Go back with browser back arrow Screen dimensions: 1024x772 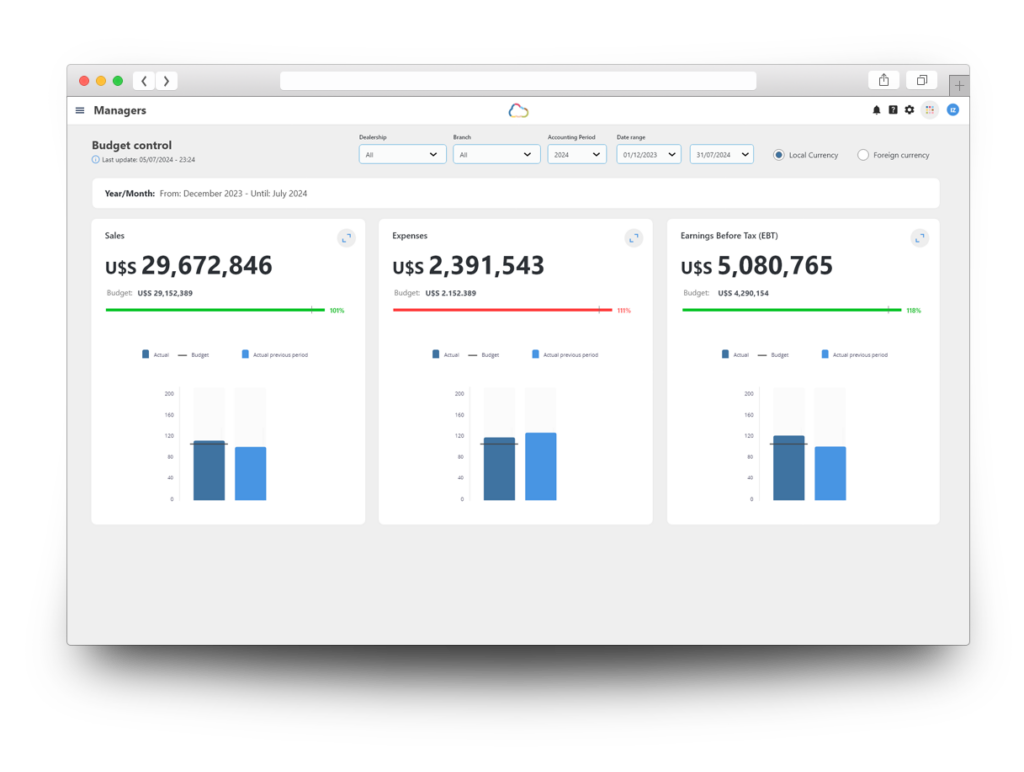[144, 81]
